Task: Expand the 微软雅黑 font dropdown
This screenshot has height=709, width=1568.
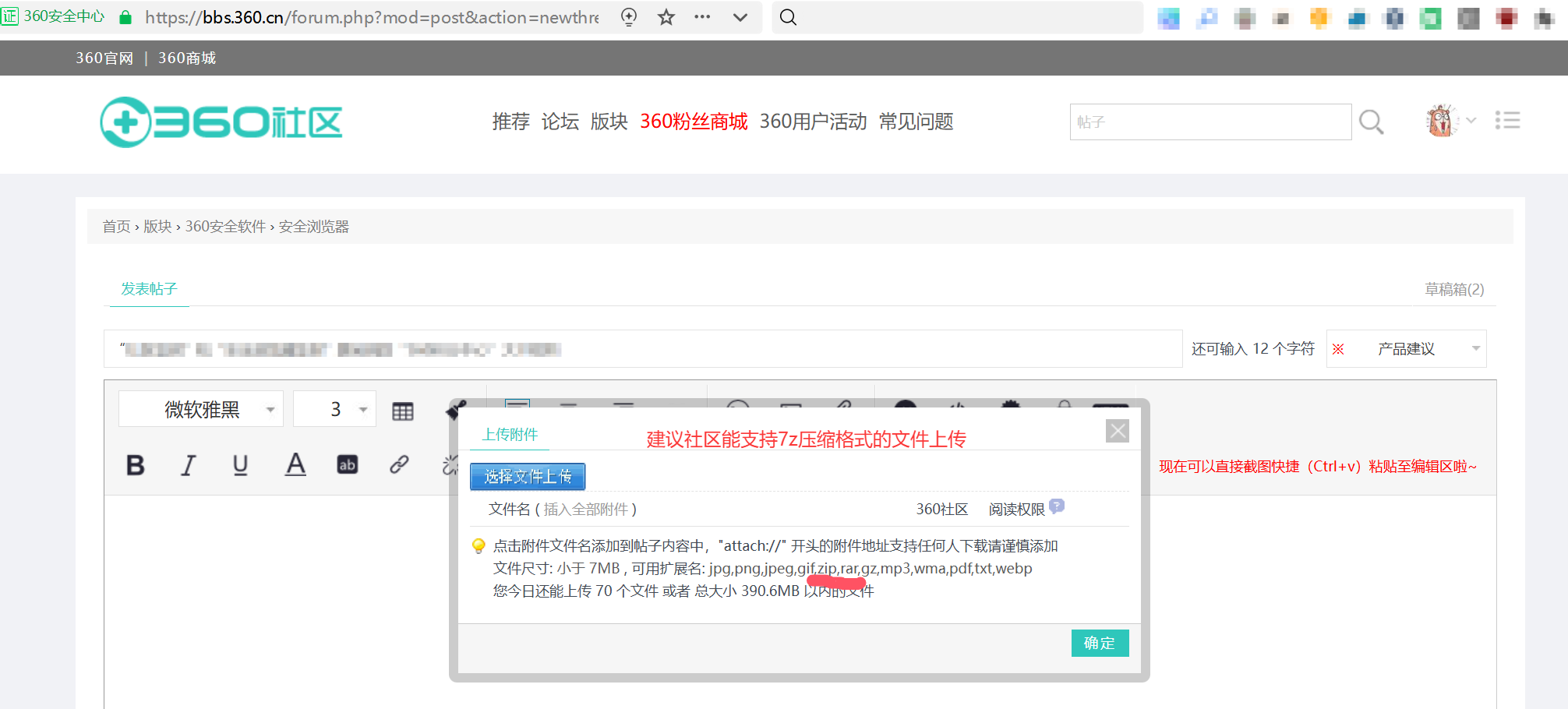Action: (201, 409)
